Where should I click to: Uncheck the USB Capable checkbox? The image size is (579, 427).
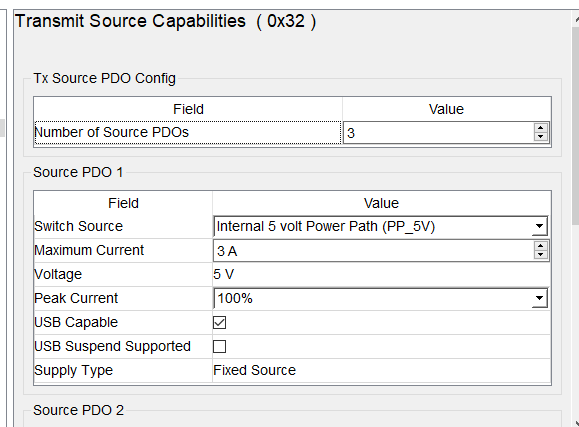pyautogui.click(x=219, y=322)
